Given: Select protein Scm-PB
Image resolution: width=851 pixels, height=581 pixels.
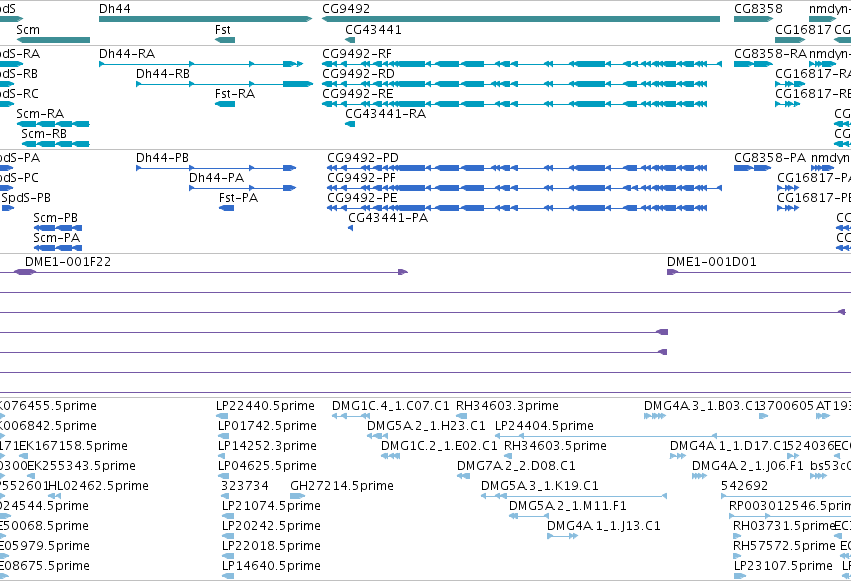Looking at the screenshot, I should pyautogui.click(x=58, y=228).
